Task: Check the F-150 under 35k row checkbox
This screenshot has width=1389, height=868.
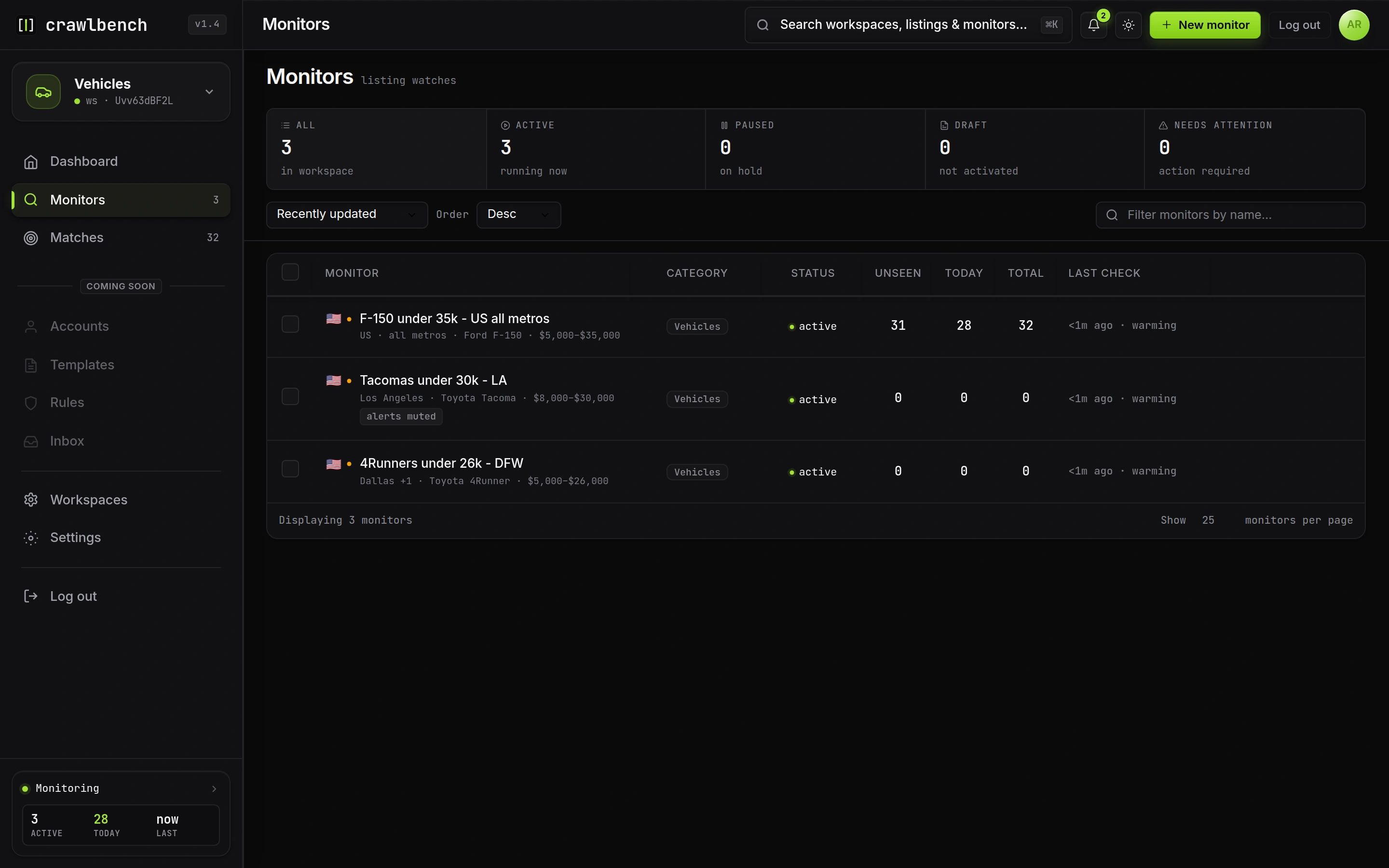Action: pos(290,325)
